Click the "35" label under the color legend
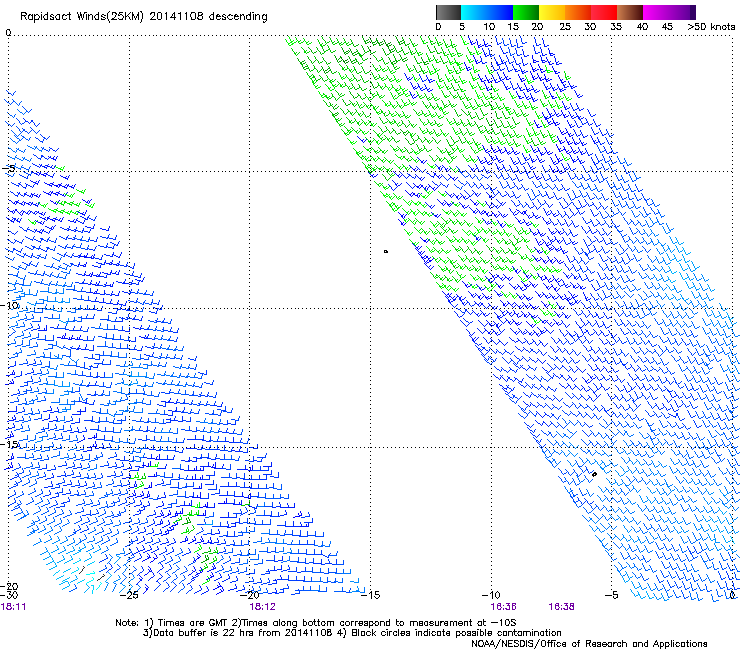Image resolution: width=740 pixels, height=650 pixels. click(616, 26)
